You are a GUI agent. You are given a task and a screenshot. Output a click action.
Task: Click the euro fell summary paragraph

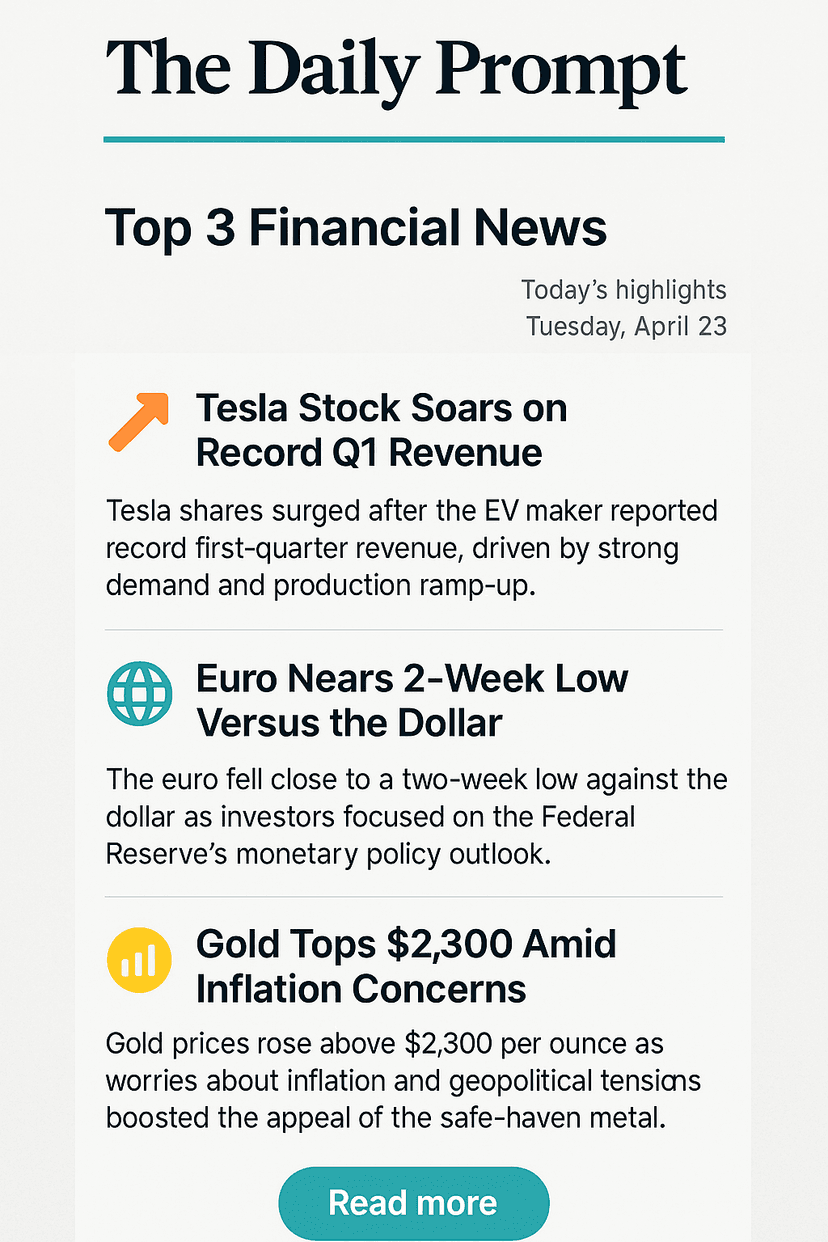coord(415,816)
